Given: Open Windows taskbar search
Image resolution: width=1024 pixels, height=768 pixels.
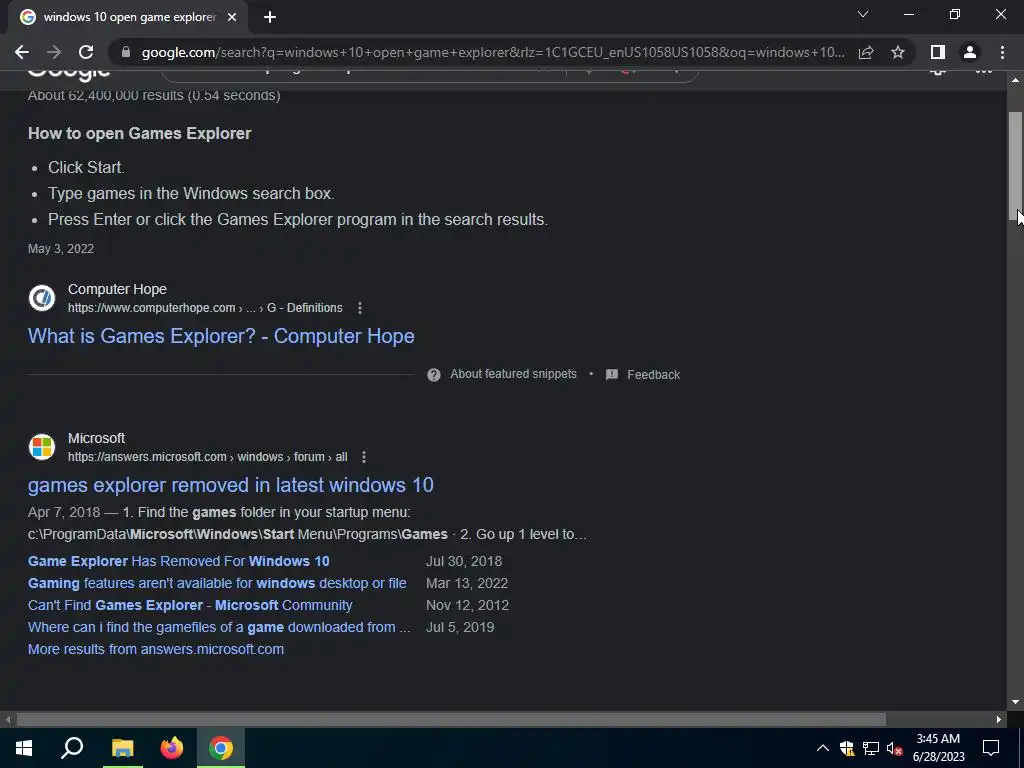Looking at the screenshot, I should (x=72, y=748).
